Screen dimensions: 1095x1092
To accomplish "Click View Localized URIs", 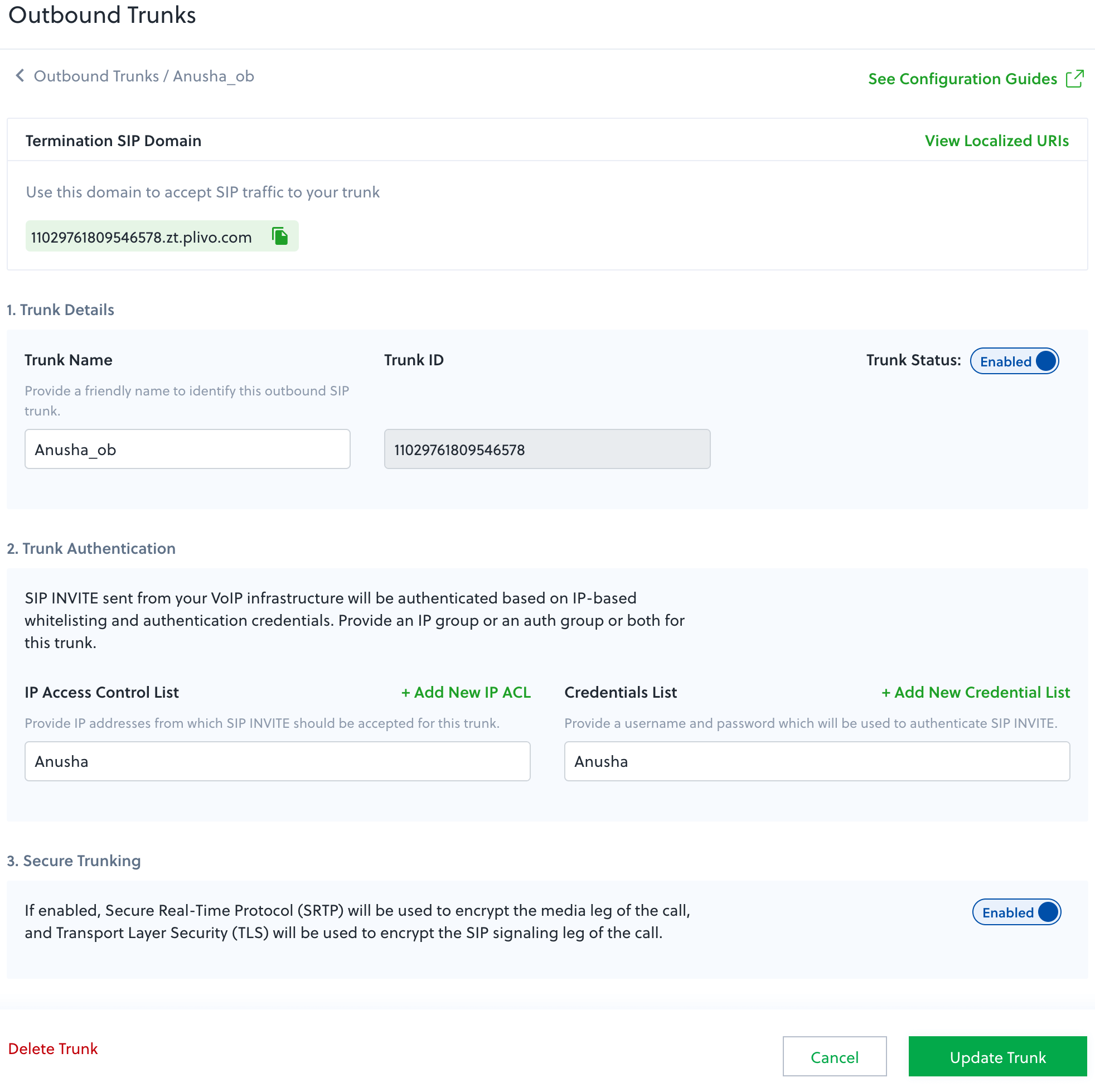I will click(996, 141).
